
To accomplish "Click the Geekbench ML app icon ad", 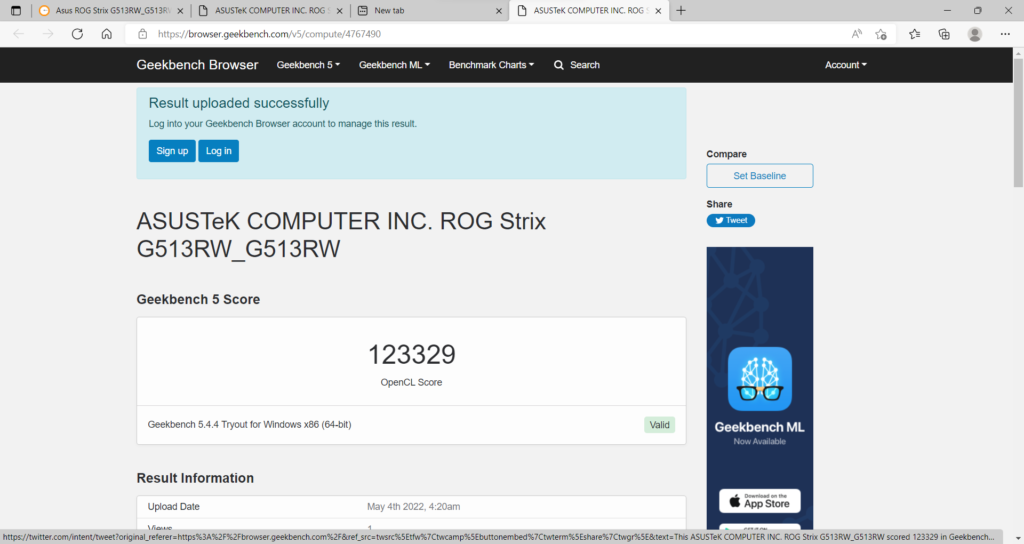I will coord(760,379).
